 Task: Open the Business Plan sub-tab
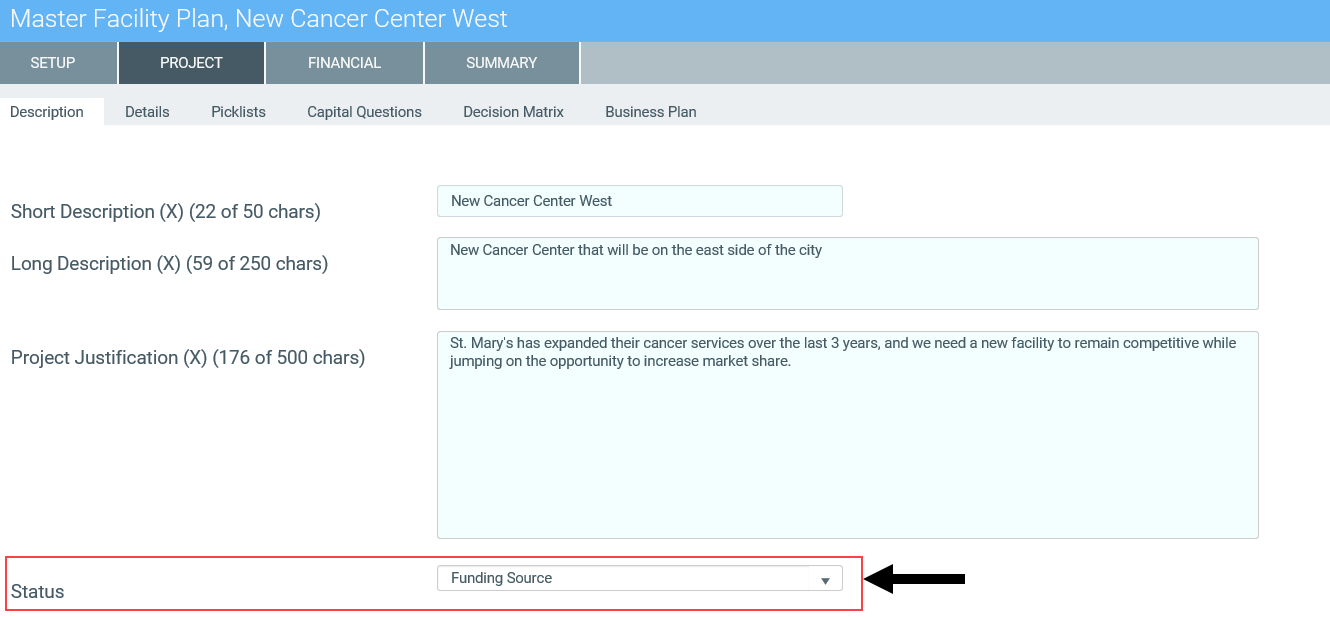tap(650, 112)
